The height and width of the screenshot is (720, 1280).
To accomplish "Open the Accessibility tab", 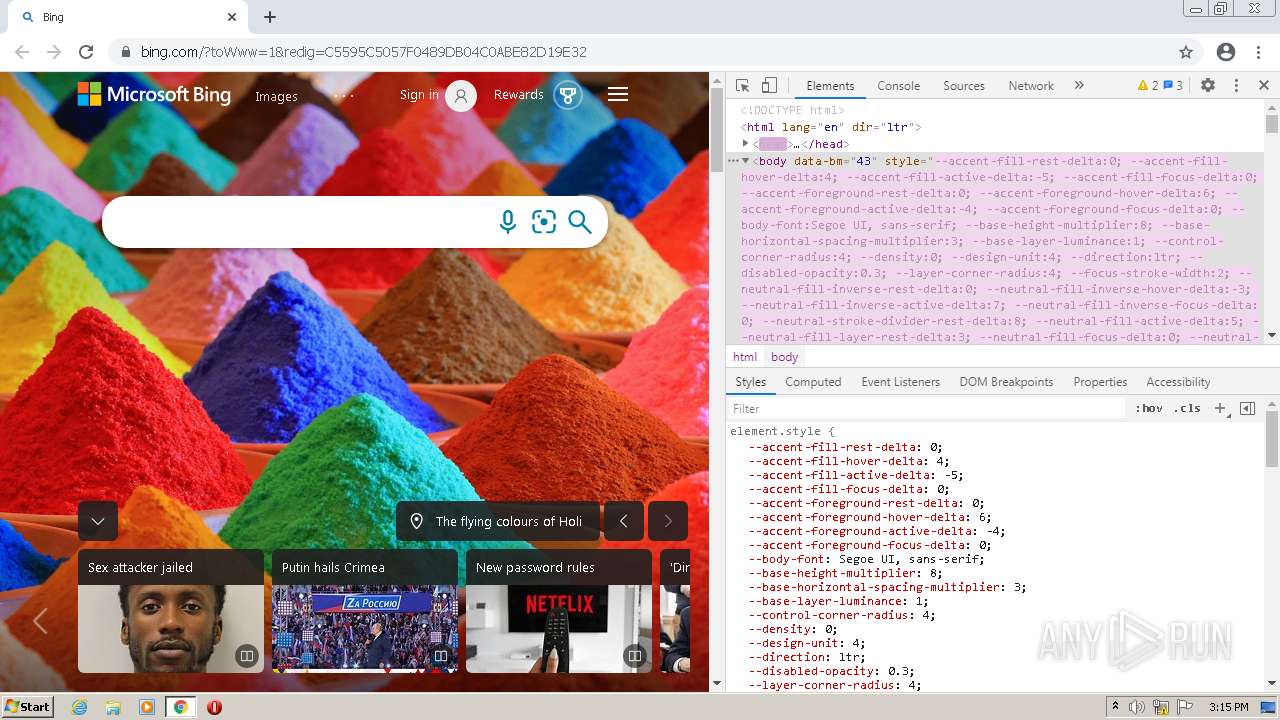I will (1178, 382).
